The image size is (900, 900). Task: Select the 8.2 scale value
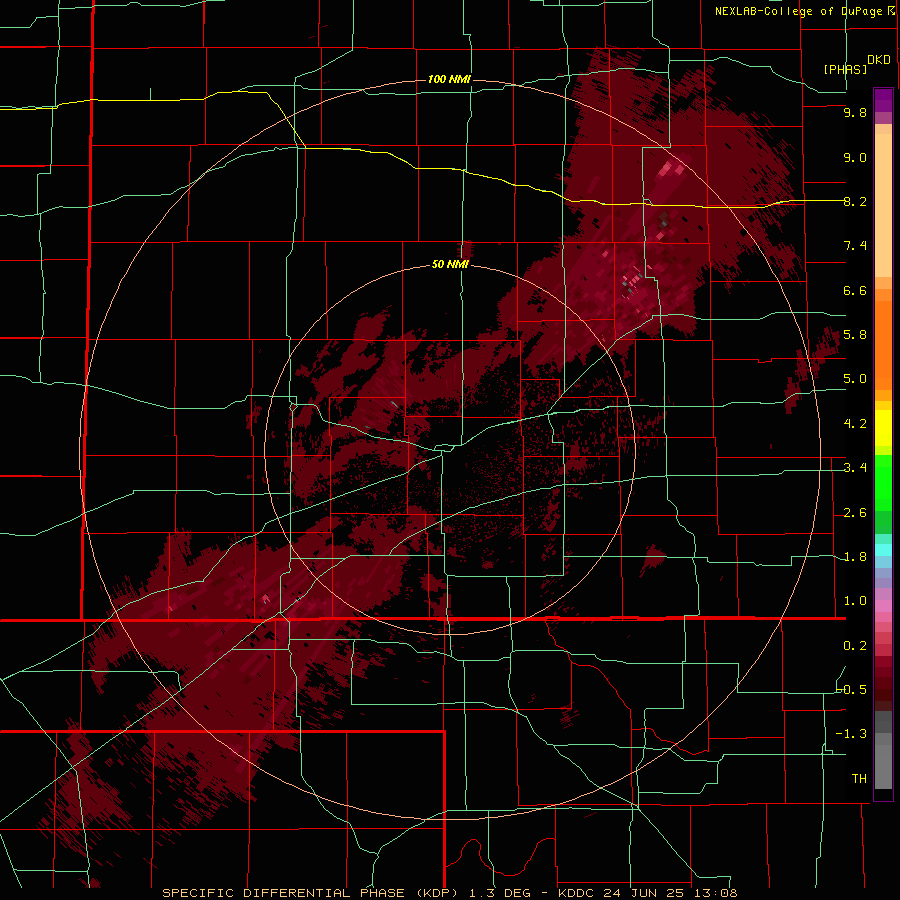[855, 201]
